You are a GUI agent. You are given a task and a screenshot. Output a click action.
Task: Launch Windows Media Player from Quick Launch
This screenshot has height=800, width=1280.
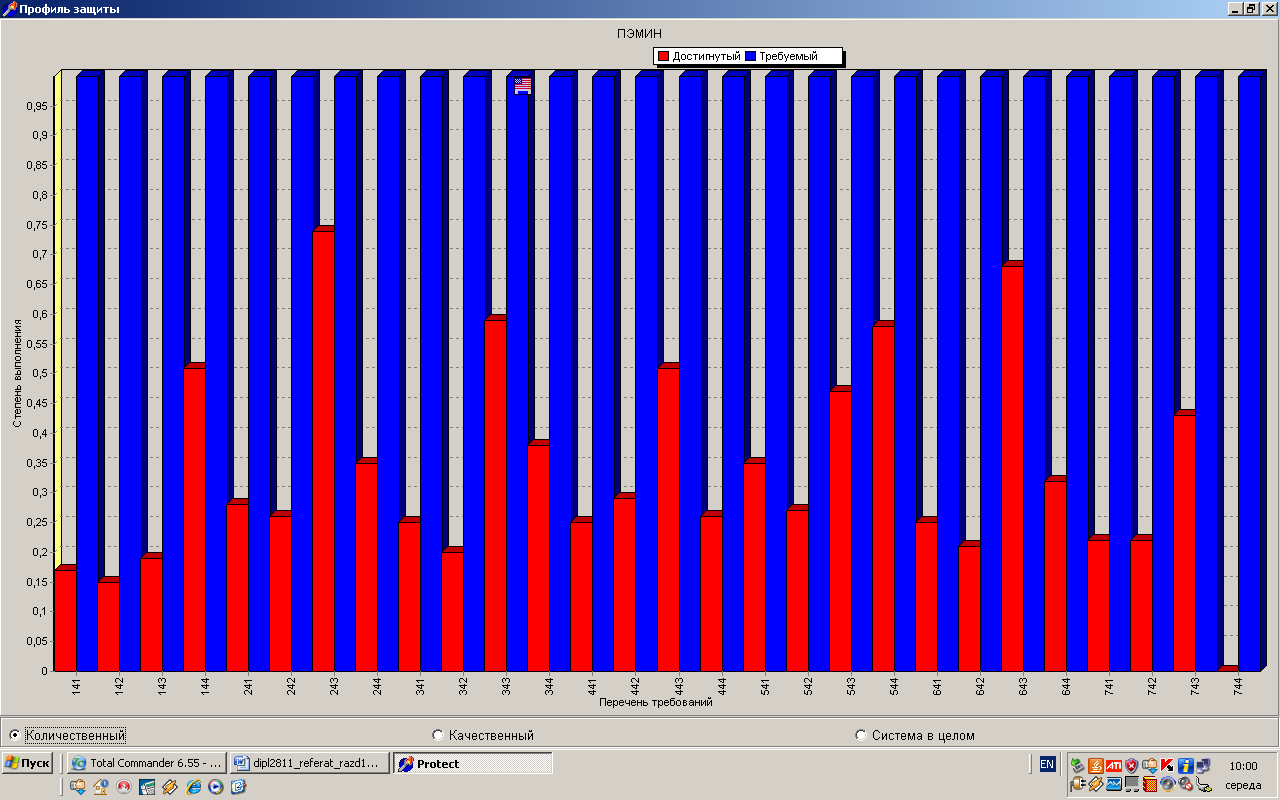215,787
